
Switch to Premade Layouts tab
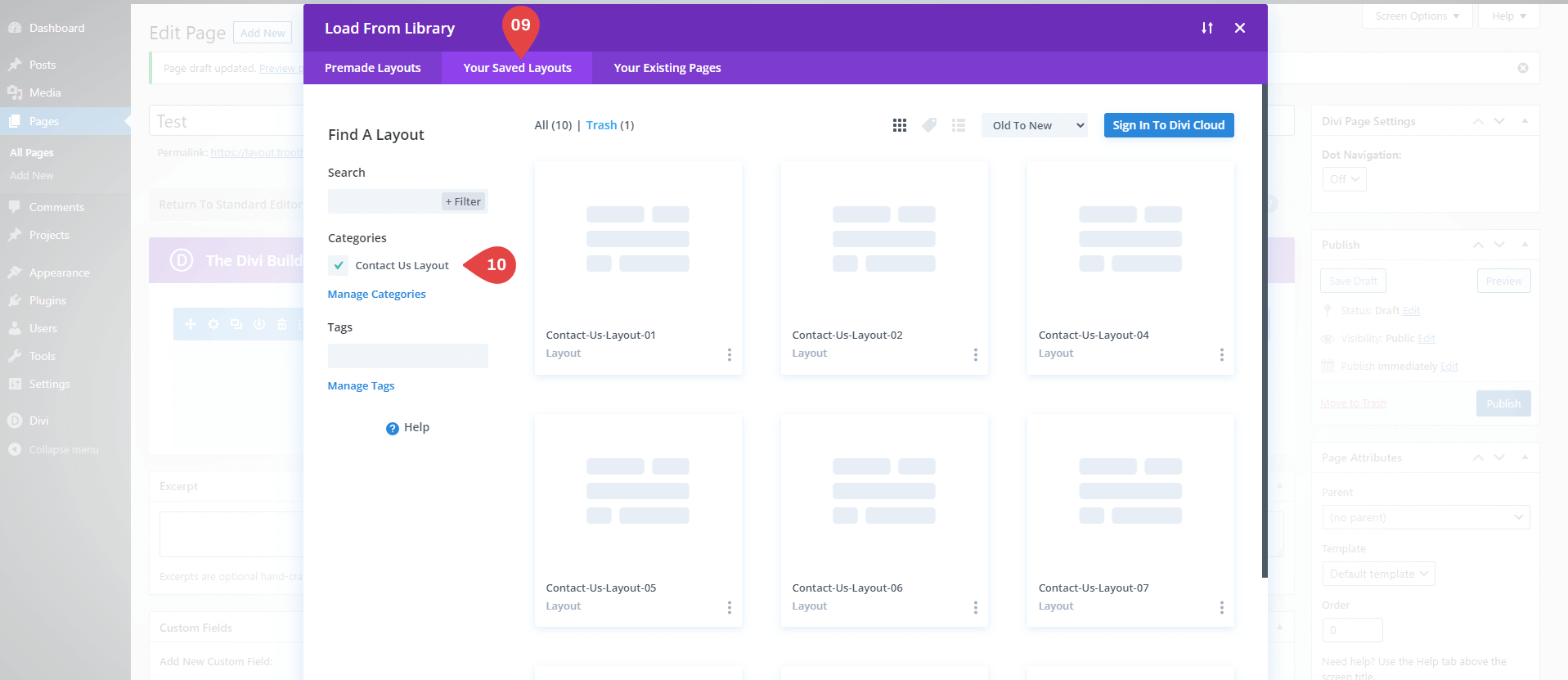point(373,68)
